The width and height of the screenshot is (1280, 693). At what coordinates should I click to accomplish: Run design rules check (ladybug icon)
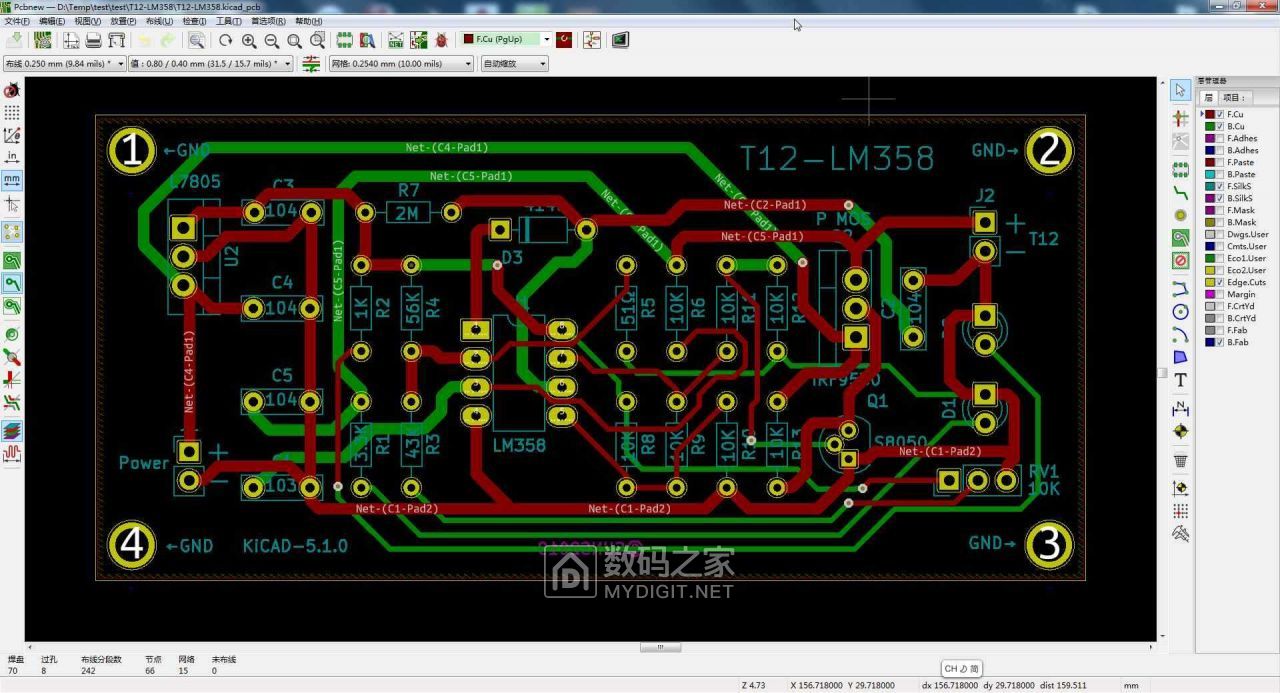tap(442, 40)
